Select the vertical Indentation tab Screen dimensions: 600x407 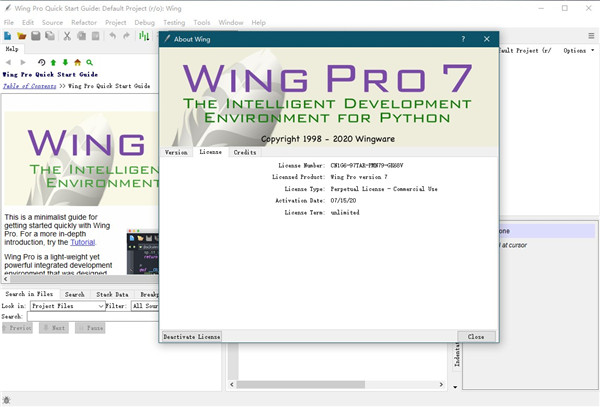[457, 355]
